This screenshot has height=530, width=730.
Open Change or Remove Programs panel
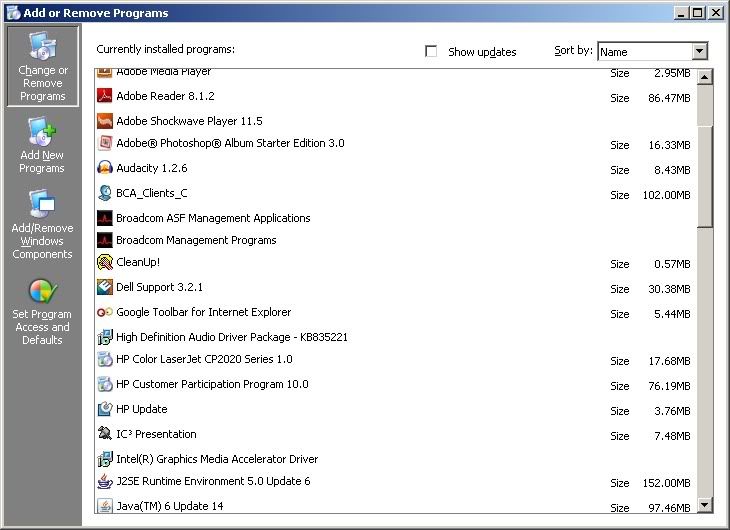42,66
